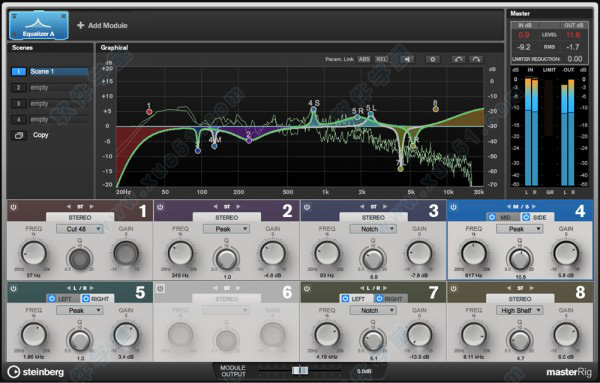600x383 pixels.
Task: Open band 5 Peak type dropdown
Action: point(80,310)
